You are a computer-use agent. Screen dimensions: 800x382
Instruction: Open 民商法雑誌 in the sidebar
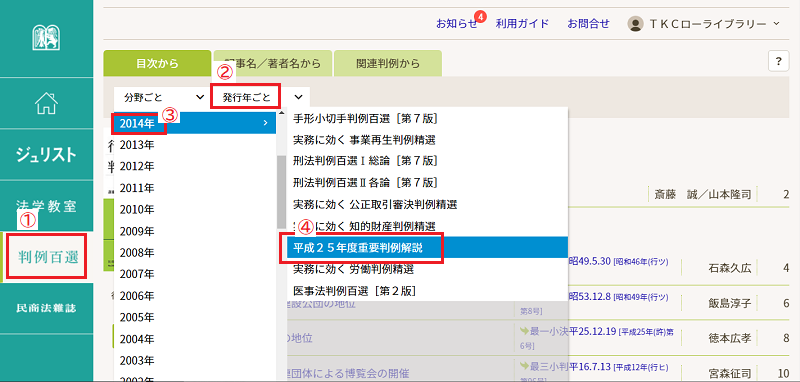(x=46, y=309)
